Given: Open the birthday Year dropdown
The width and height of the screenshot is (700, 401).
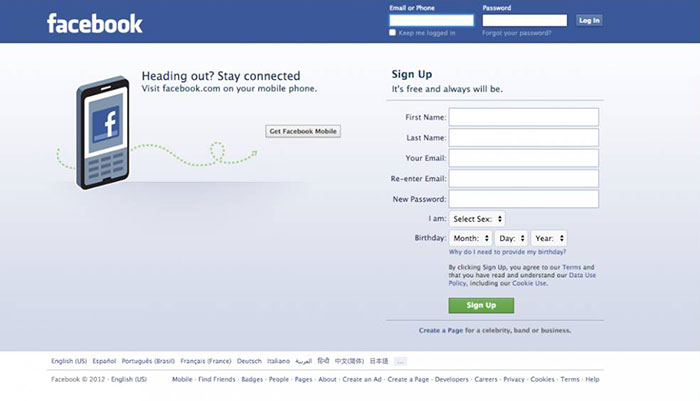Looking at the screenshot, I should coord(549,238).
